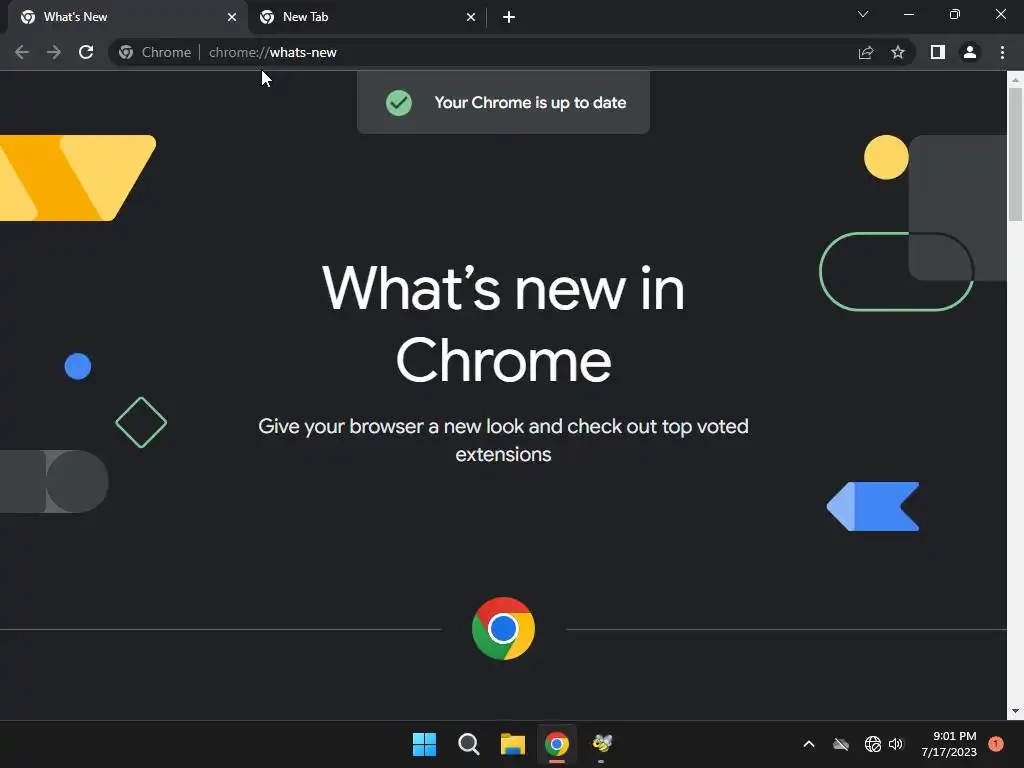The image size is (1024, 768).
Task: Click the "Give your browser a new look" subtitle
Action: pos(503,440)
